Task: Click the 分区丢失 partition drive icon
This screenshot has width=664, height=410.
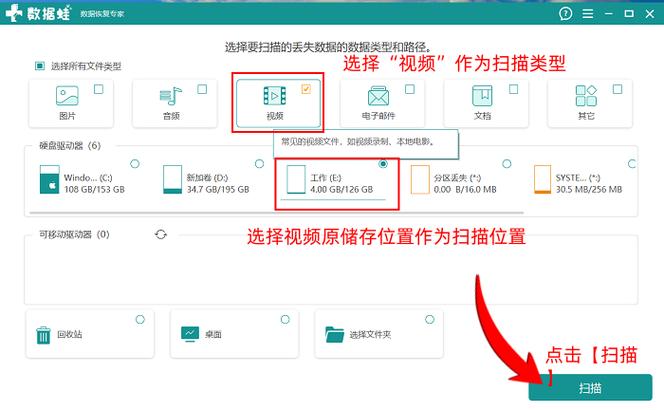Action: tap(420, 180)
